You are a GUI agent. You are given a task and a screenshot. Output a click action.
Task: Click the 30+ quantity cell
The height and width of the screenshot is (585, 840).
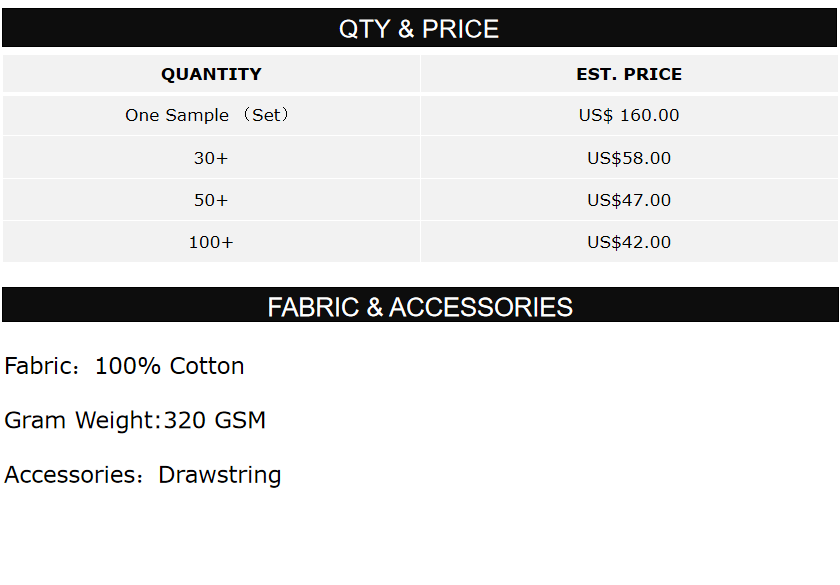pos(211,158)
